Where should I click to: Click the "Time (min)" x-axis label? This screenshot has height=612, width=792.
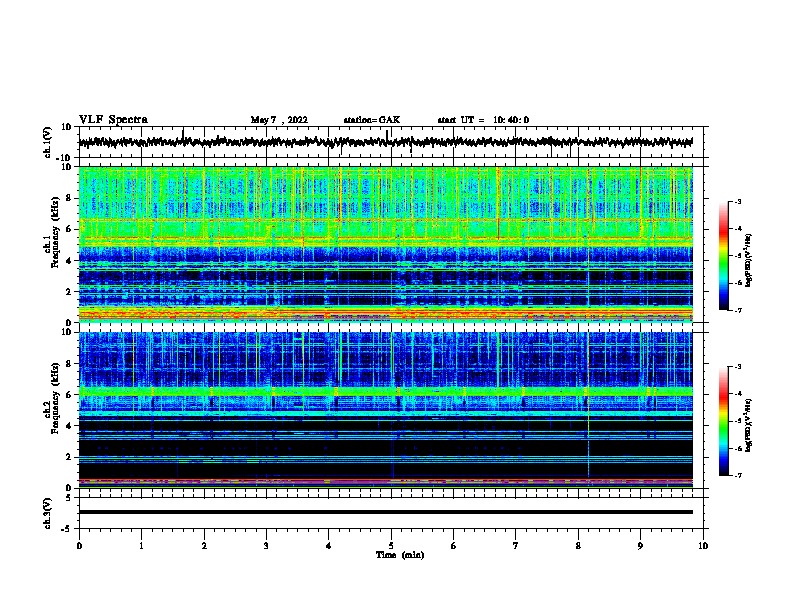tap(400, 555)
